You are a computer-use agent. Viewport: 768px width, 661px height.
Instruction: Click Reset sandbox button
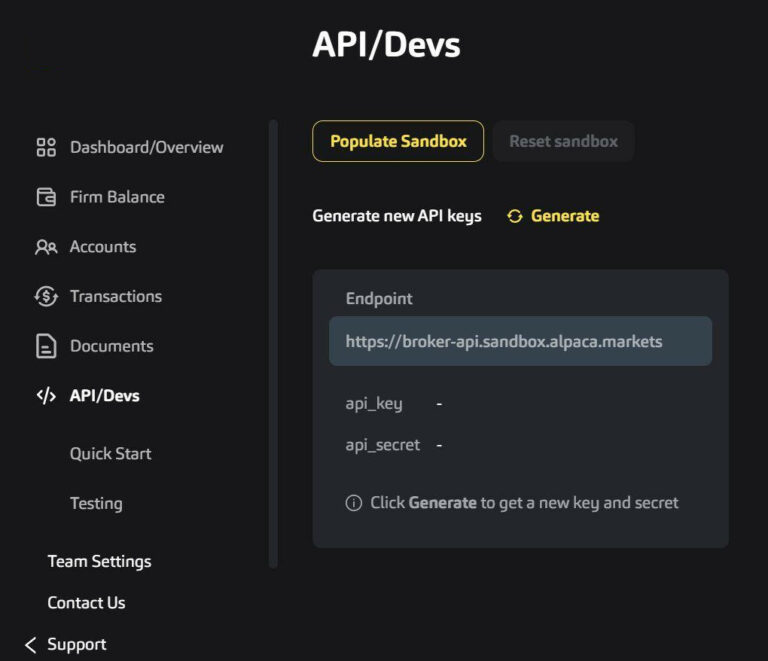(563, 141)
